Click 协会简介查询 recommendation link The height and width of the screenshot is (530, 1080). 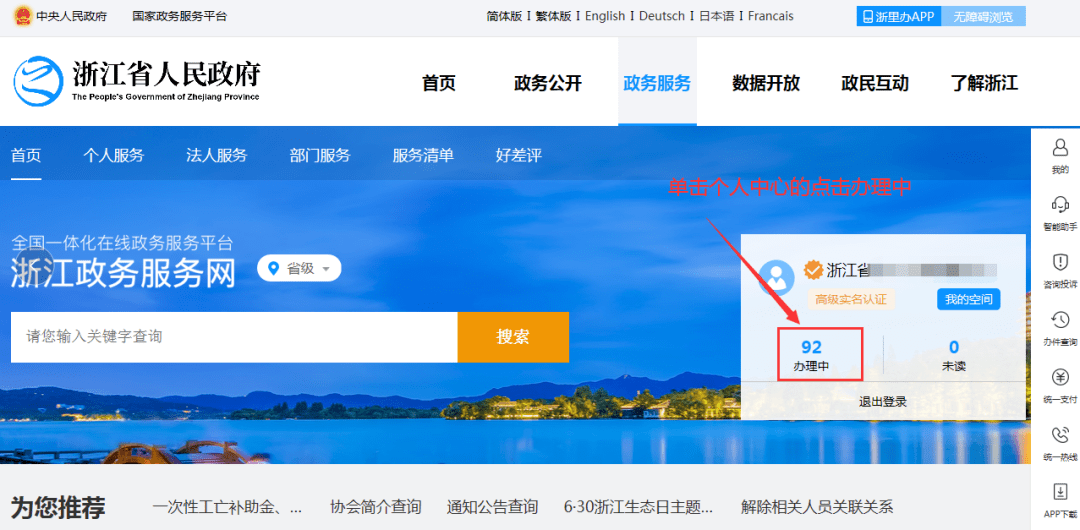[x=375, y=507]
